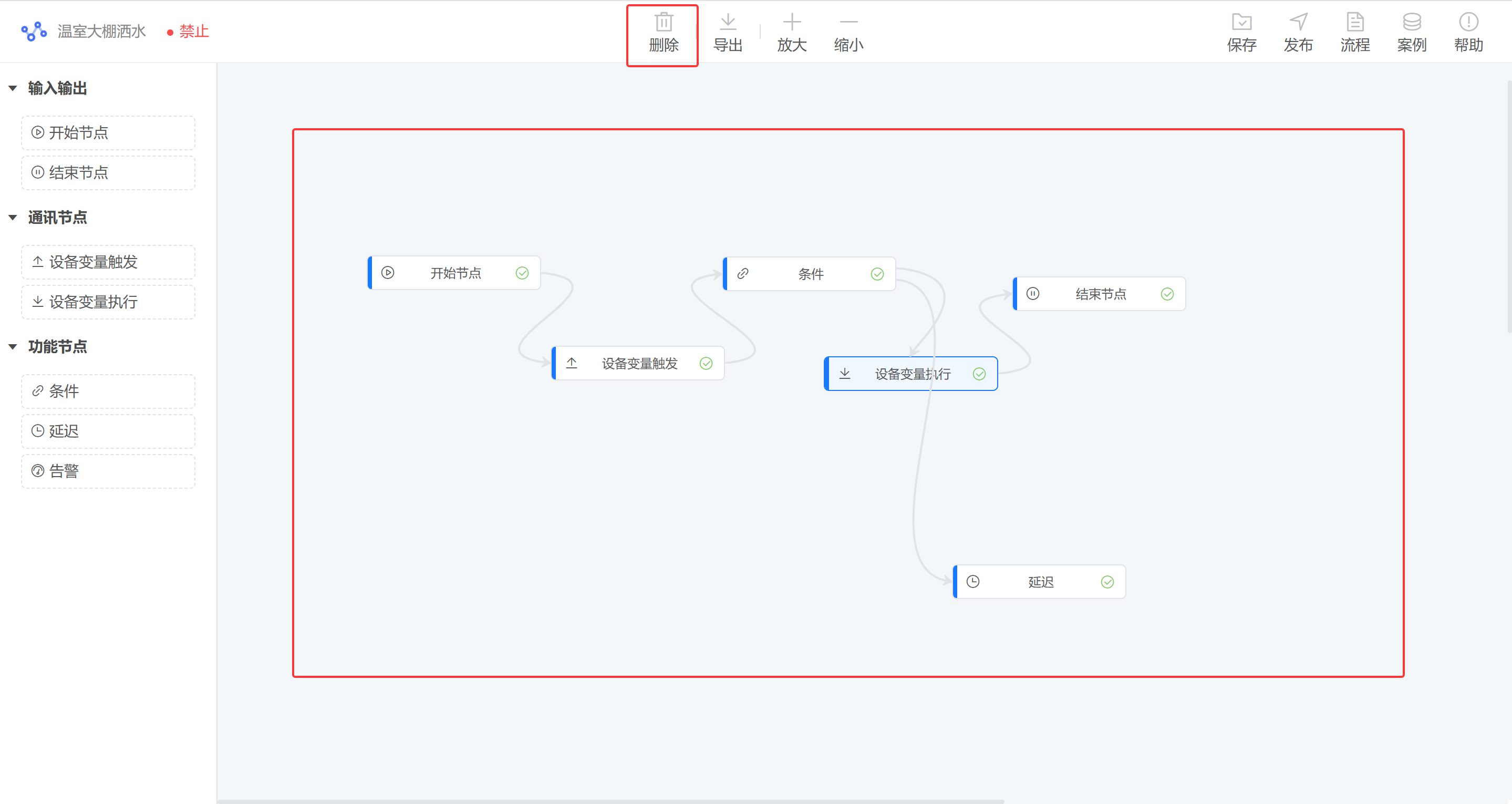Image resolution: width=1512 pixels, height=804 pixels.
Task: Click the download icon in palette 设备变量执行
Action: pyautogui.click(x=38, y=301)
